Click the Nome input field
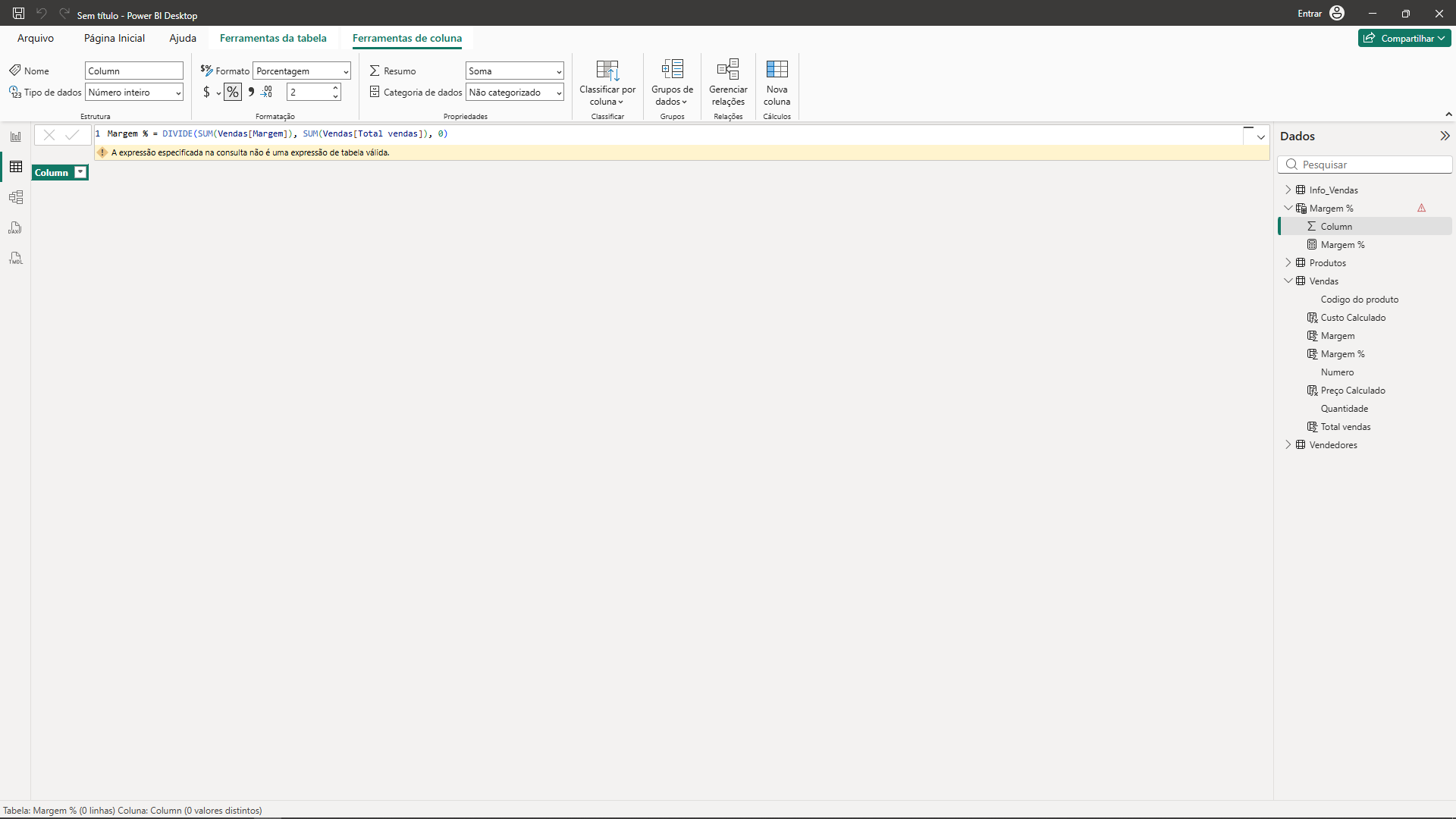 [x=134, y=71]
